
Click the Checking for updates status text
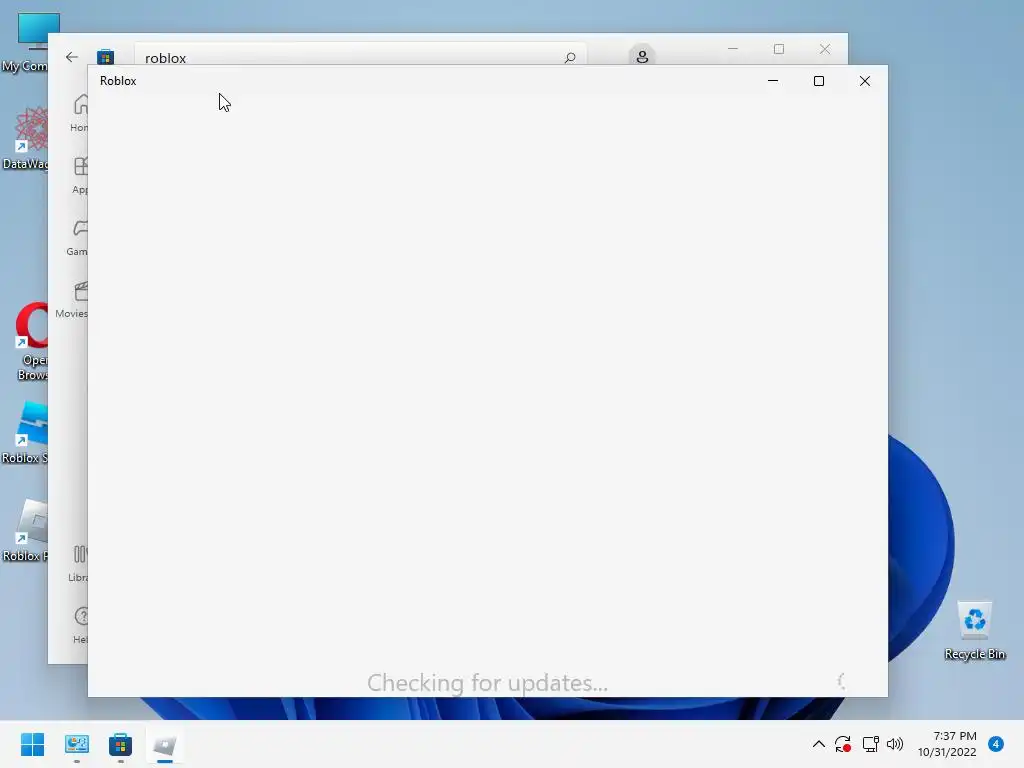(487, 682)
